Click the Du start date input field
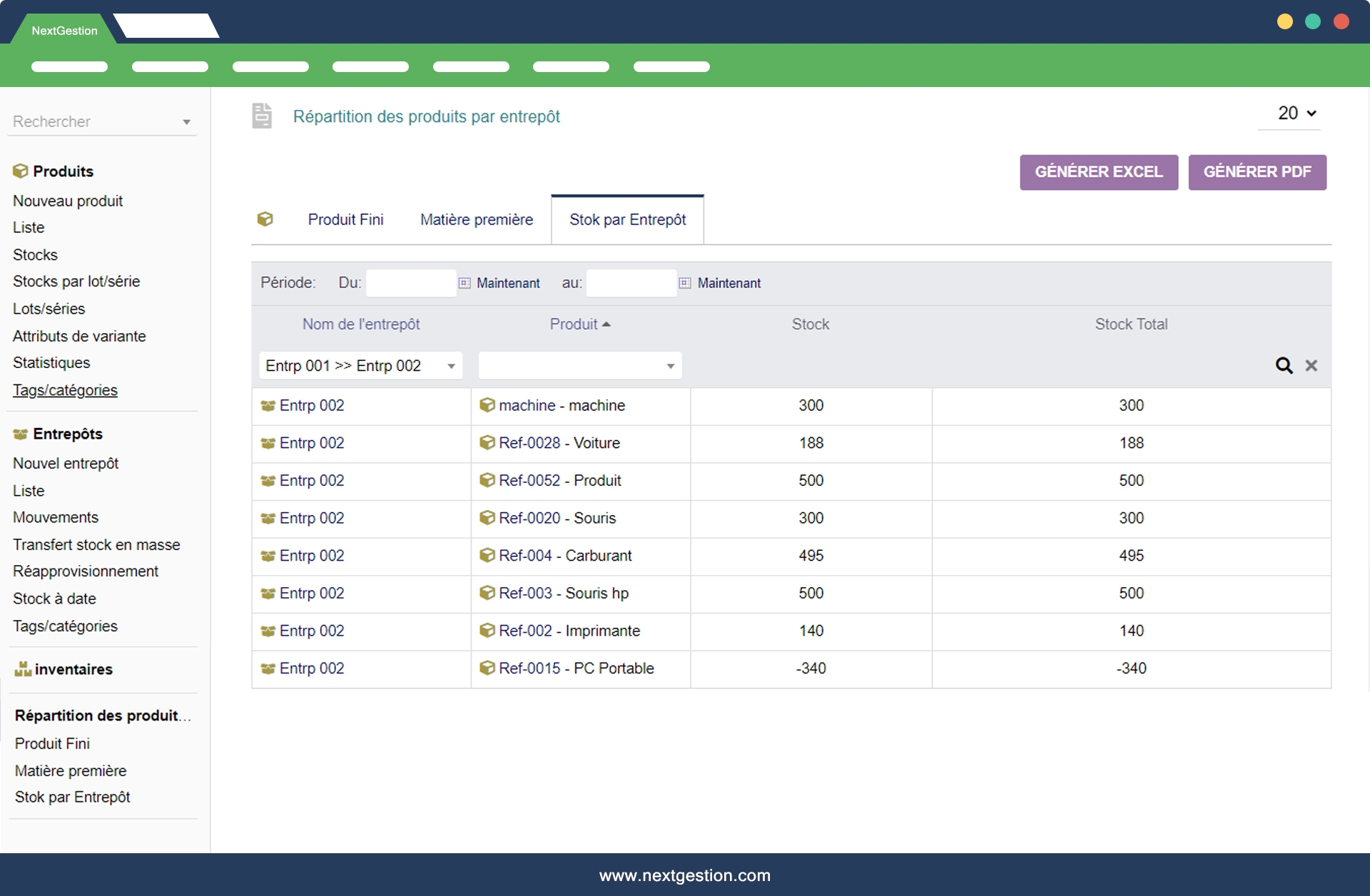The width and height of the screenshot is (1370, 896). click(x=410, y=283)
